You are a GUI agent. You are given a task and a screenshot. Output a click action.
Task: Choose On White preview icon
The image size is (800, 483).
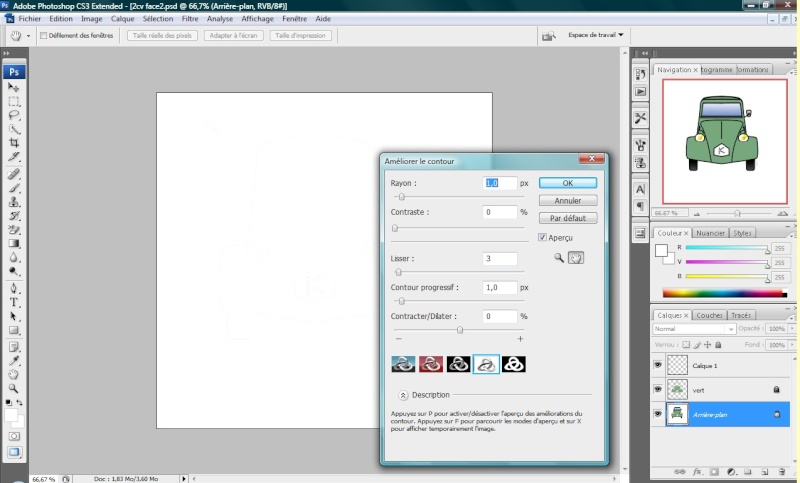(486, 364)
